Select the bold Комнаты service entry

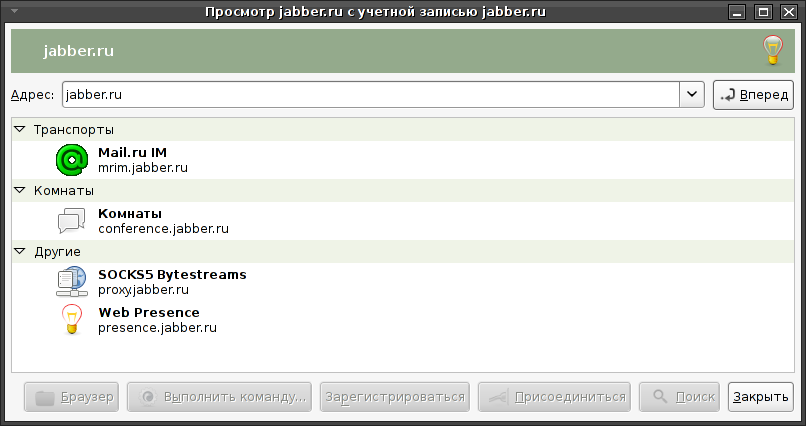click(x=403, y=221)
